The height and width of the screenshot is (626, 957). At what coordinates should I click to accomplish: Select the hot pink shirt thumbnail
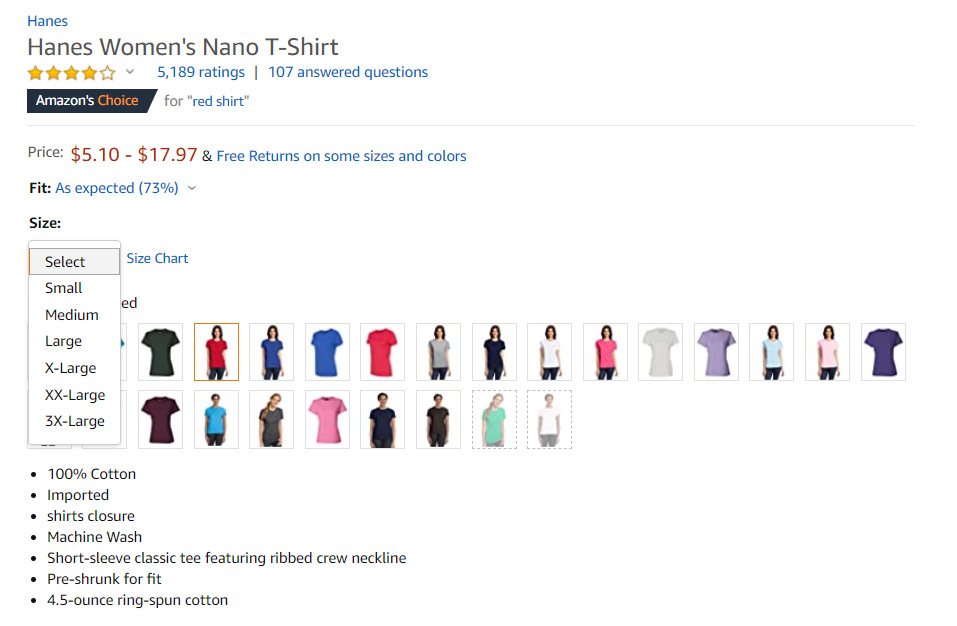[605, 352]
